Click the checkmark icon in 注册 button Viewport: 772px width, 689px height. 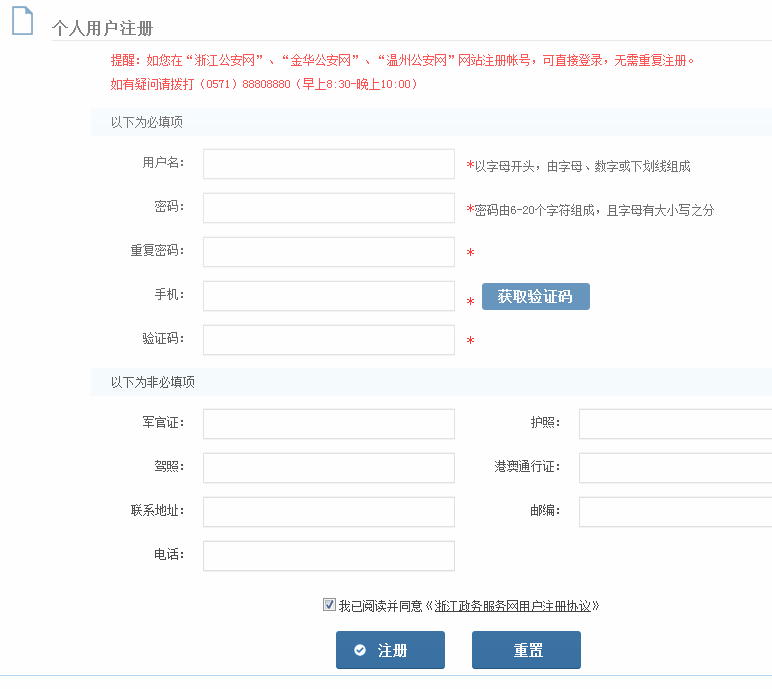pyautogui.click(x=360, y=651)
